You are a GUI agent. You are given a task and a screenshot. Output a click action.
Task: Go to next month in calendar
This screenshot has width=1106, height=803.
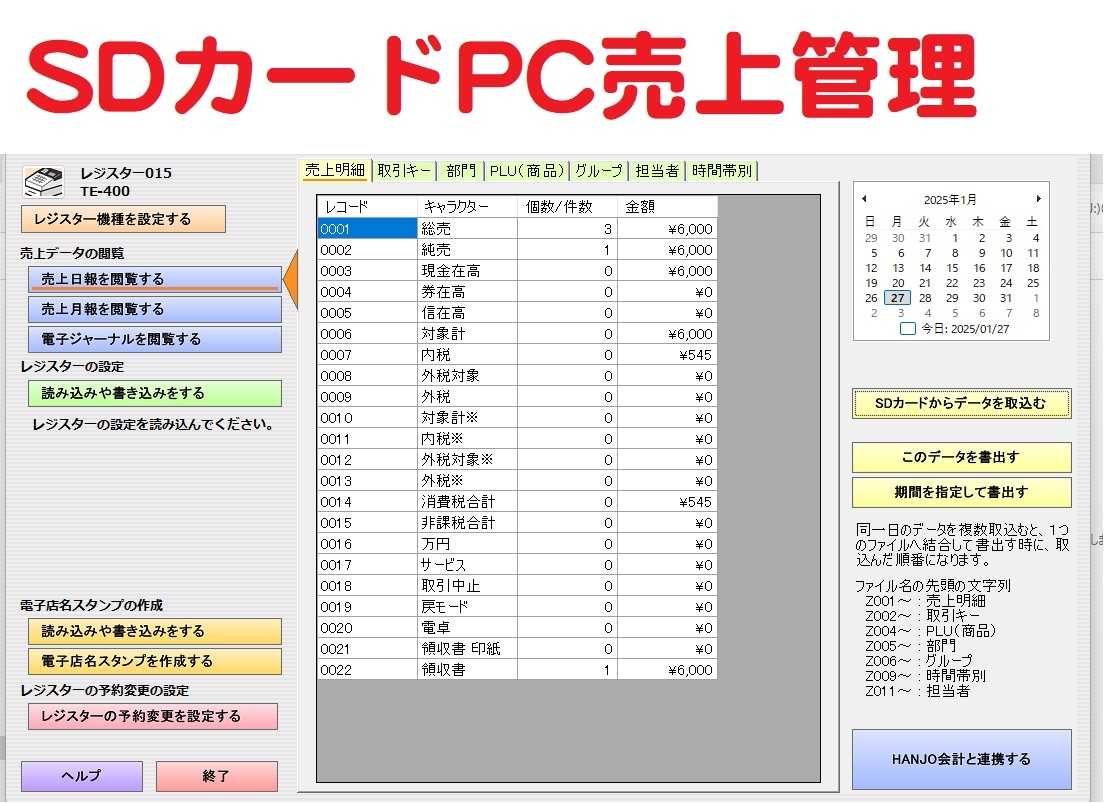pos(1038,199)
